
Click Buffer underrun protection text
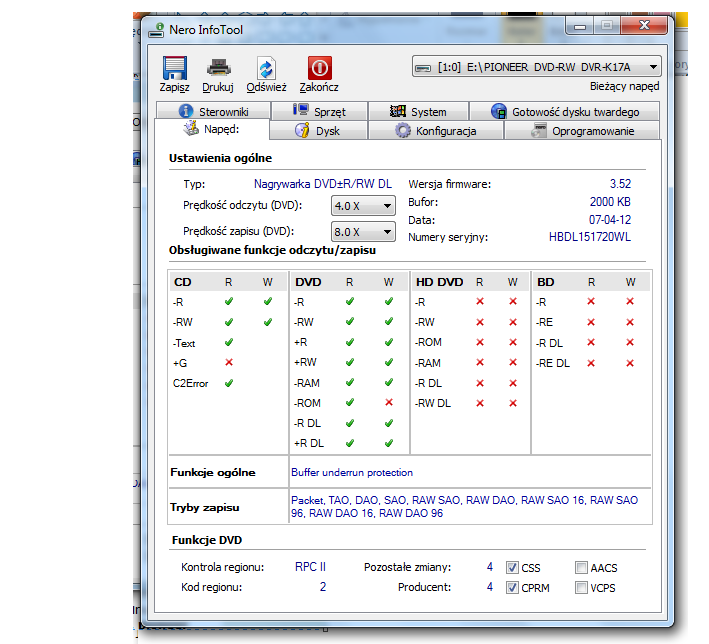coord(352,473)
